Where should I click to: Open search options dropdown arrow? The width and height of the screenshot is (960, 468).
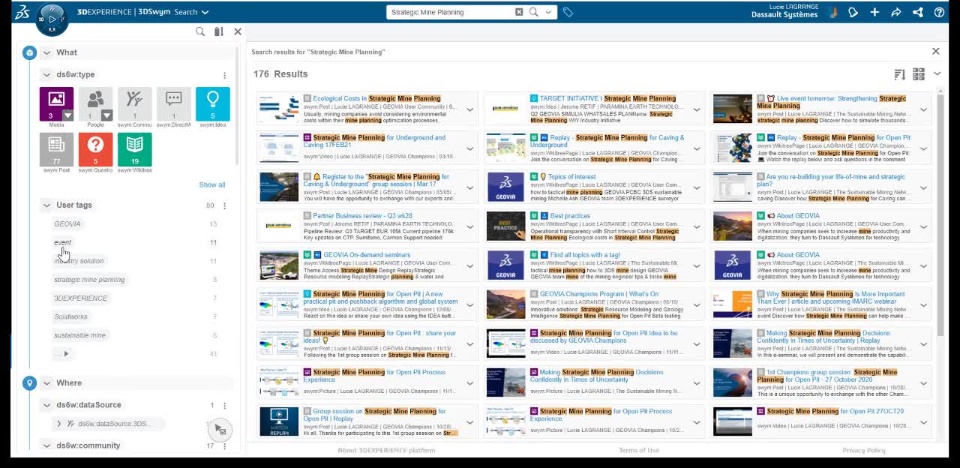point(548,12)
